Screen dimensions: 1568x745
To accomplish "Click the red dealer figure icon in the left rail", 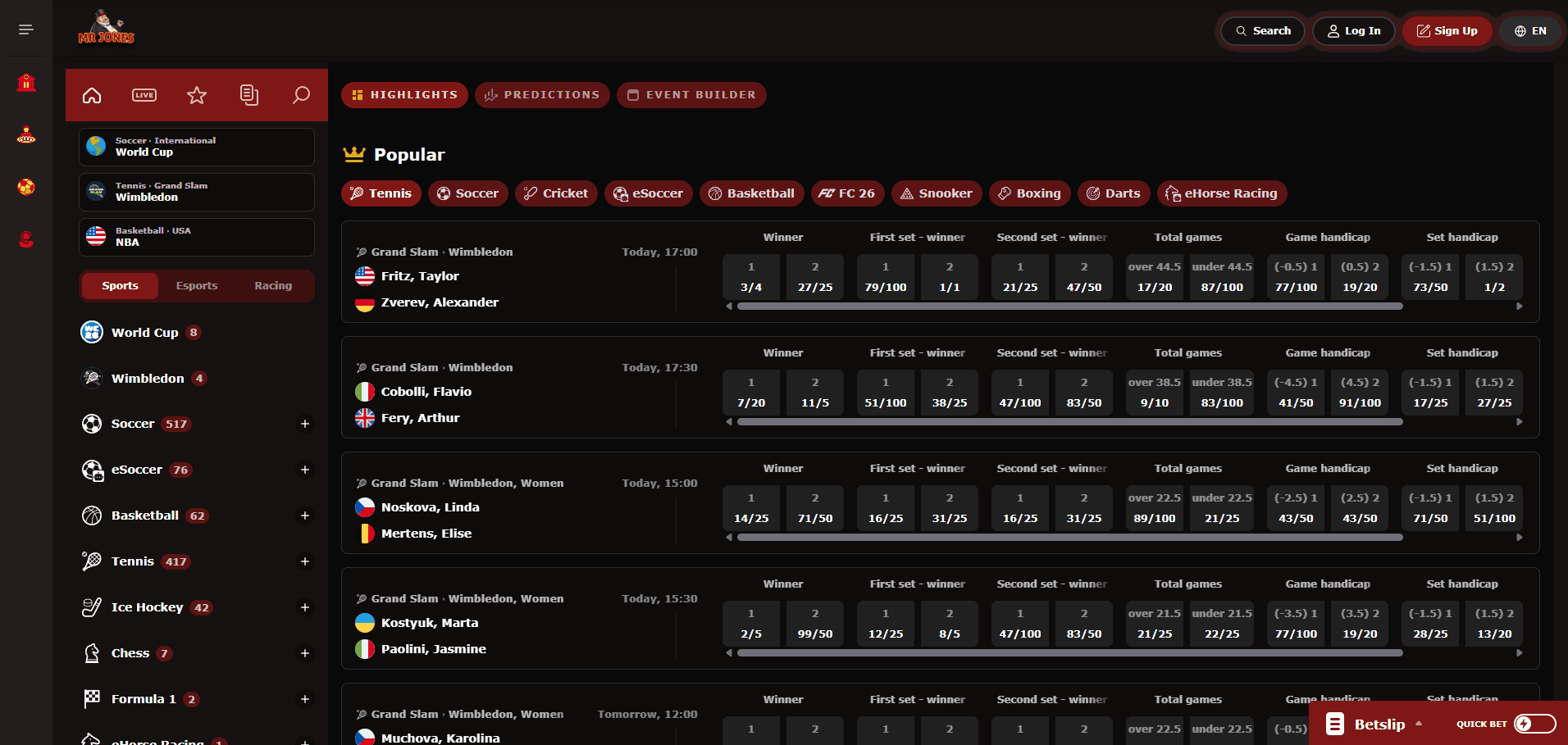I will (26, 239).
